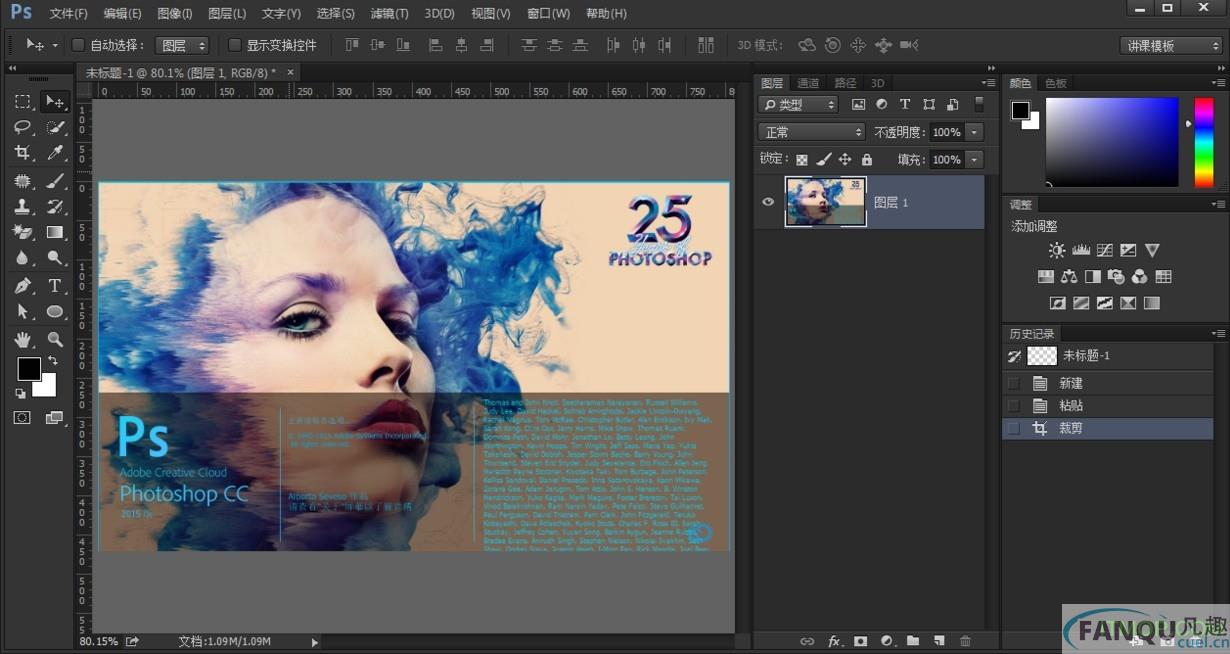The image size is (1230, 654).
Task: Switch to the 路径 tab
Action: click(x=845, y=83)
